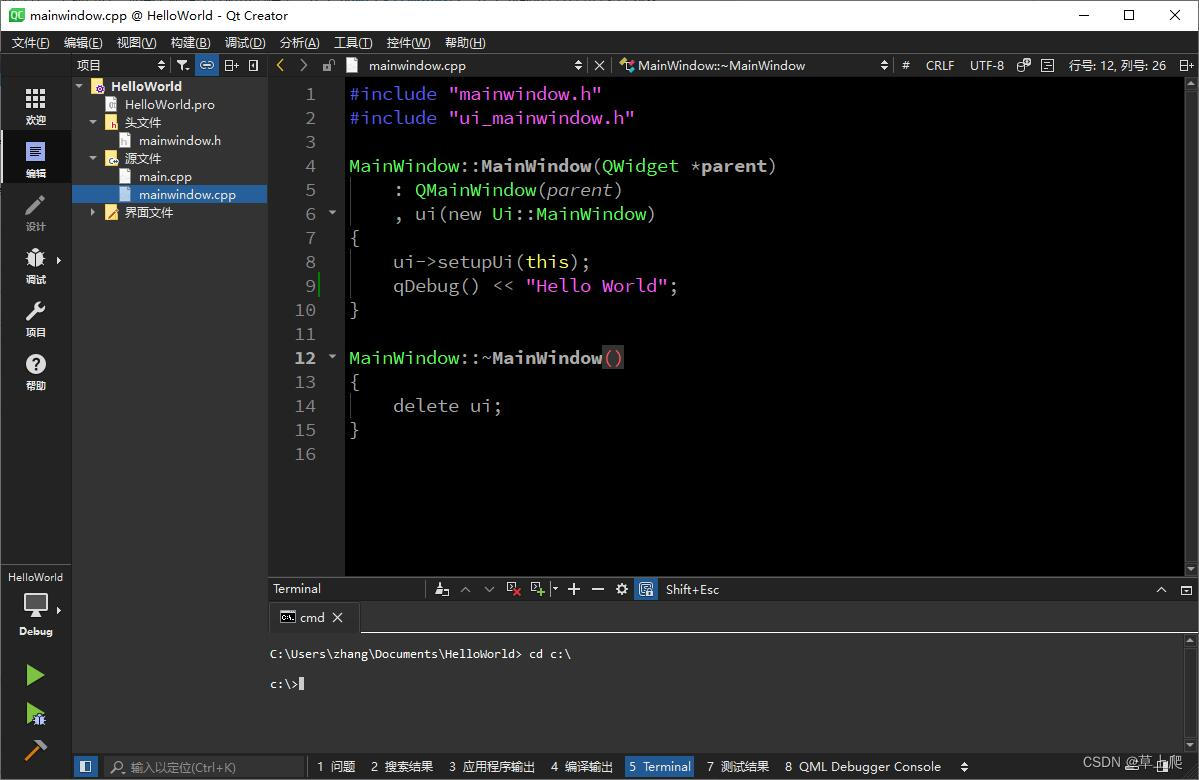Open terminal settings gear icon
The width and height of the screenshot is (1199, 780).
click(x=622, y=589)
